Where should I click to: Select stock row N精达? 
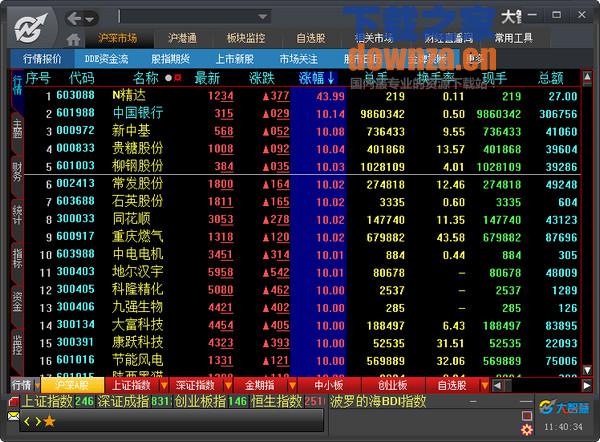[302, 96]
